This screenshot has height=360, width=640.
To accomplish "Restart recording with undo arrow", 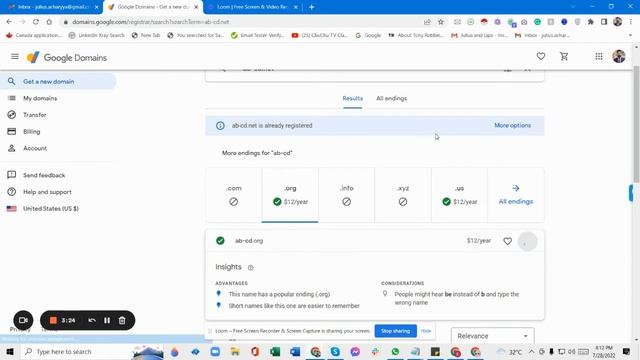I will coord(92,320).
